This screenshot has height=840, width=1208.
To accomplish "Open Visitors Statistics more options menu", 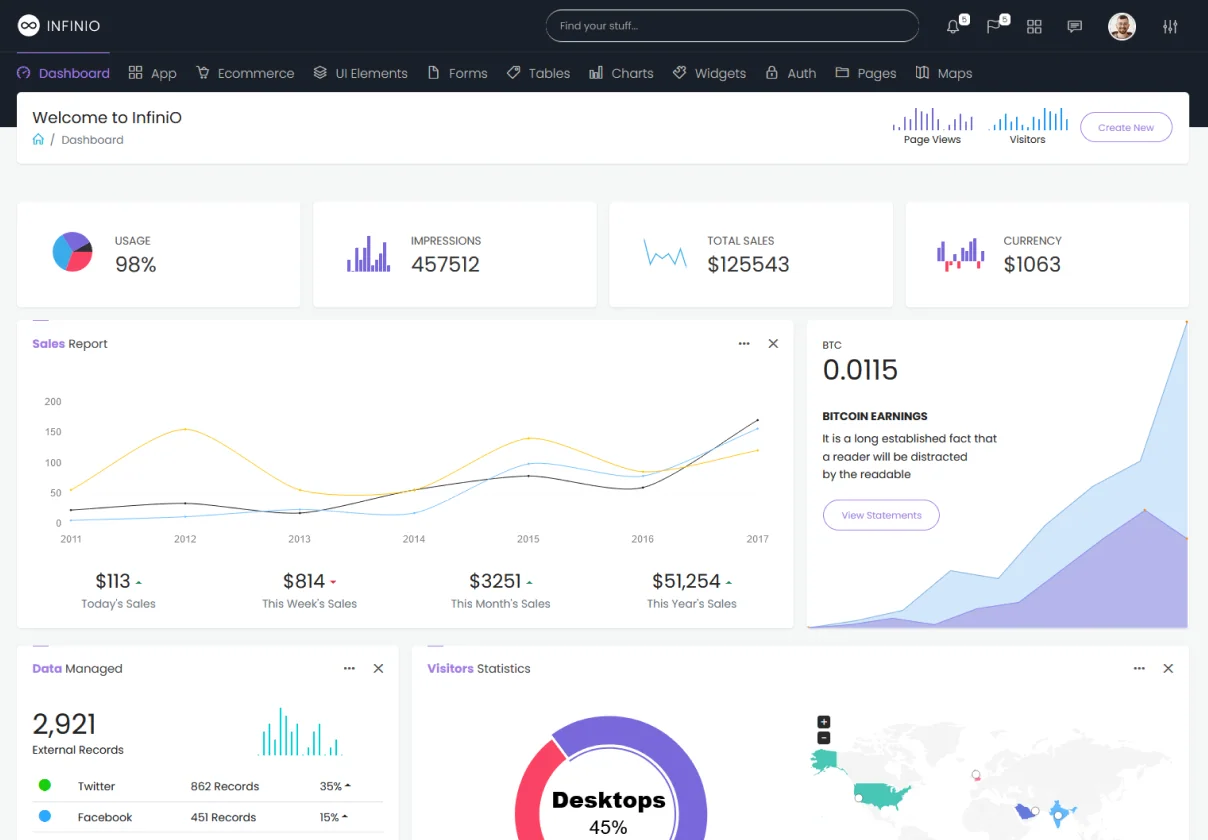I will pos(1139,668).
